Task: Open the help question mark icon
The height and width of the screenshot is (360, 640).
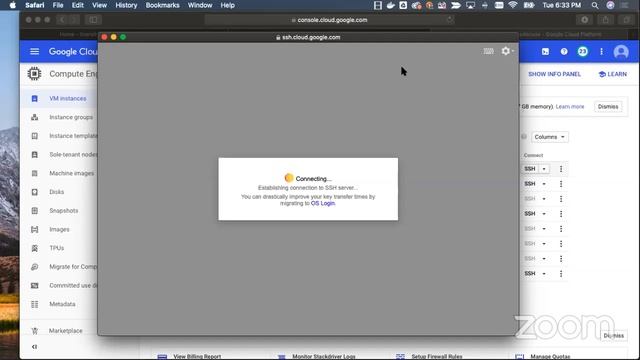Action: coord(564,52)
